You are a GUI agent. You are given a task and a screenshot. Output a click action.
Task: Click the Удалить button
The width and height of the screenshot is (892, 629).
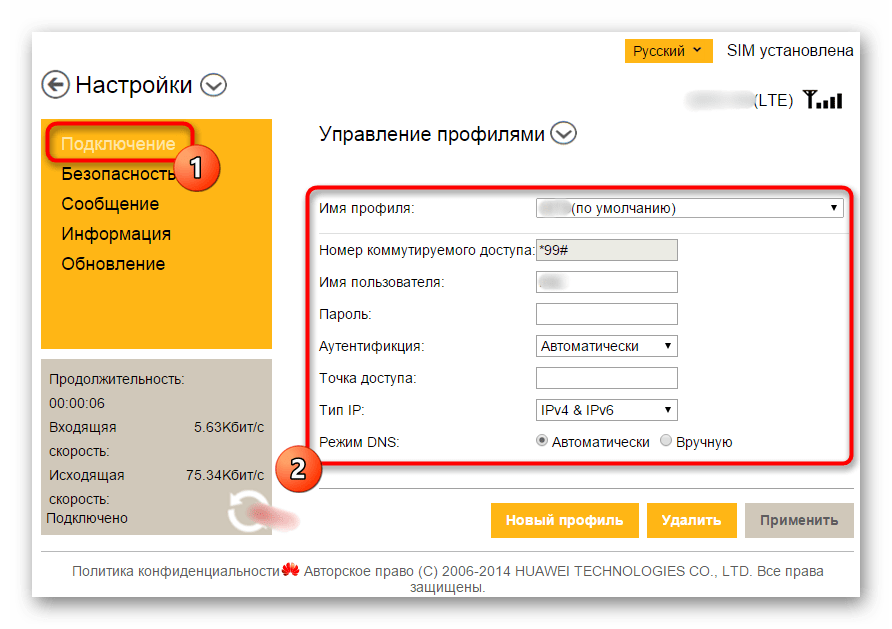[x=691, y=520]
